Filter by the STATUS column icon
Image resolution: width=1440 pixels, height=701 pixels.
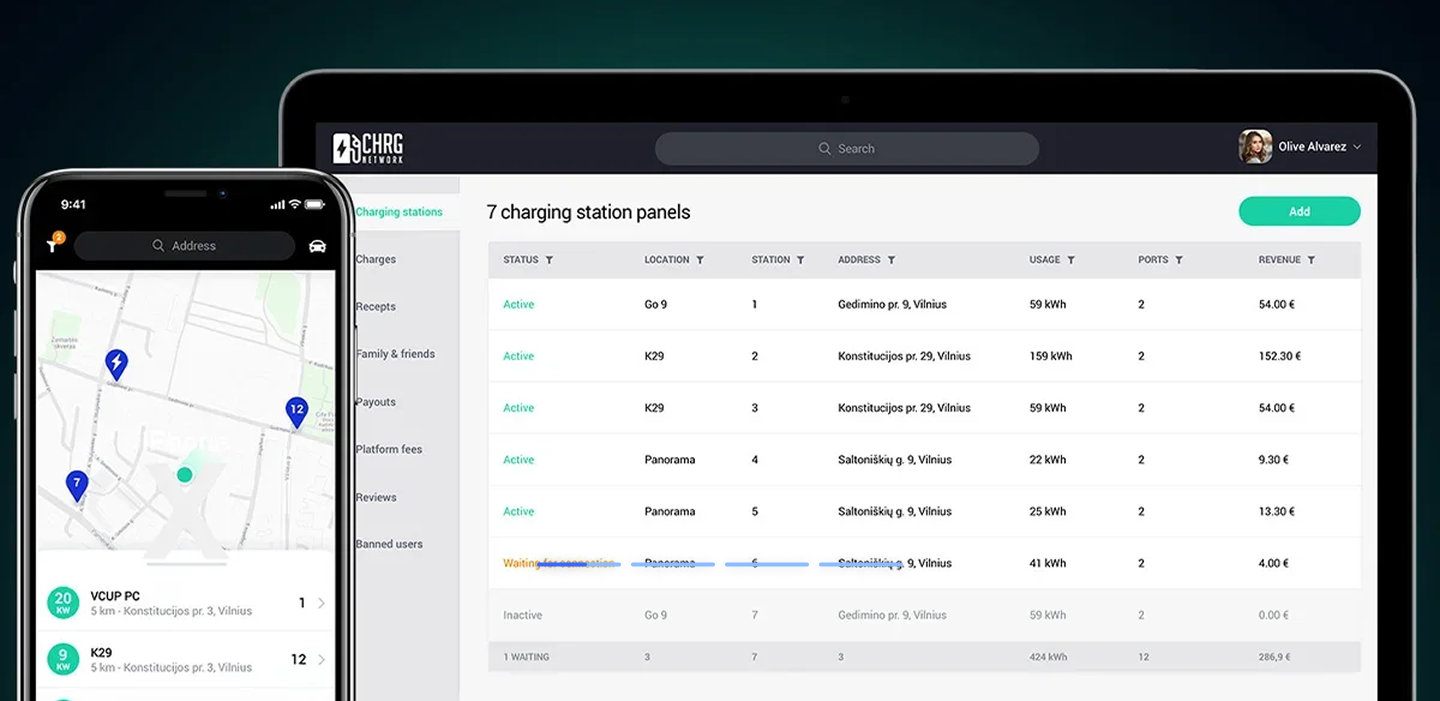pos(549,260)
